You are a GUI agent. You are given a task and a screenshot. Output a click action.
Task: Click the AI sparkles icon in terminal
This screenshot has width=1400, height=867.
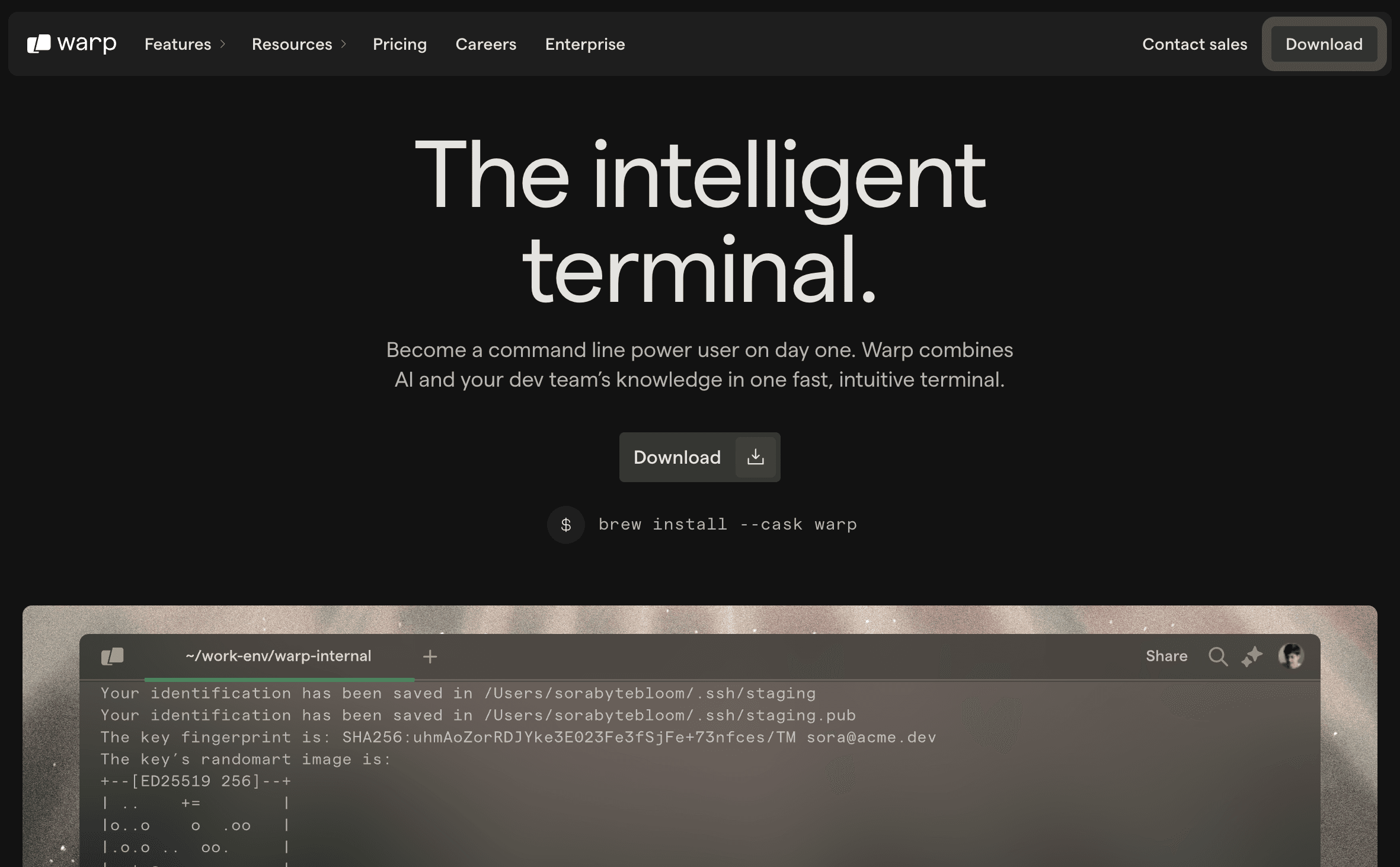click(x=1252, y=656)
